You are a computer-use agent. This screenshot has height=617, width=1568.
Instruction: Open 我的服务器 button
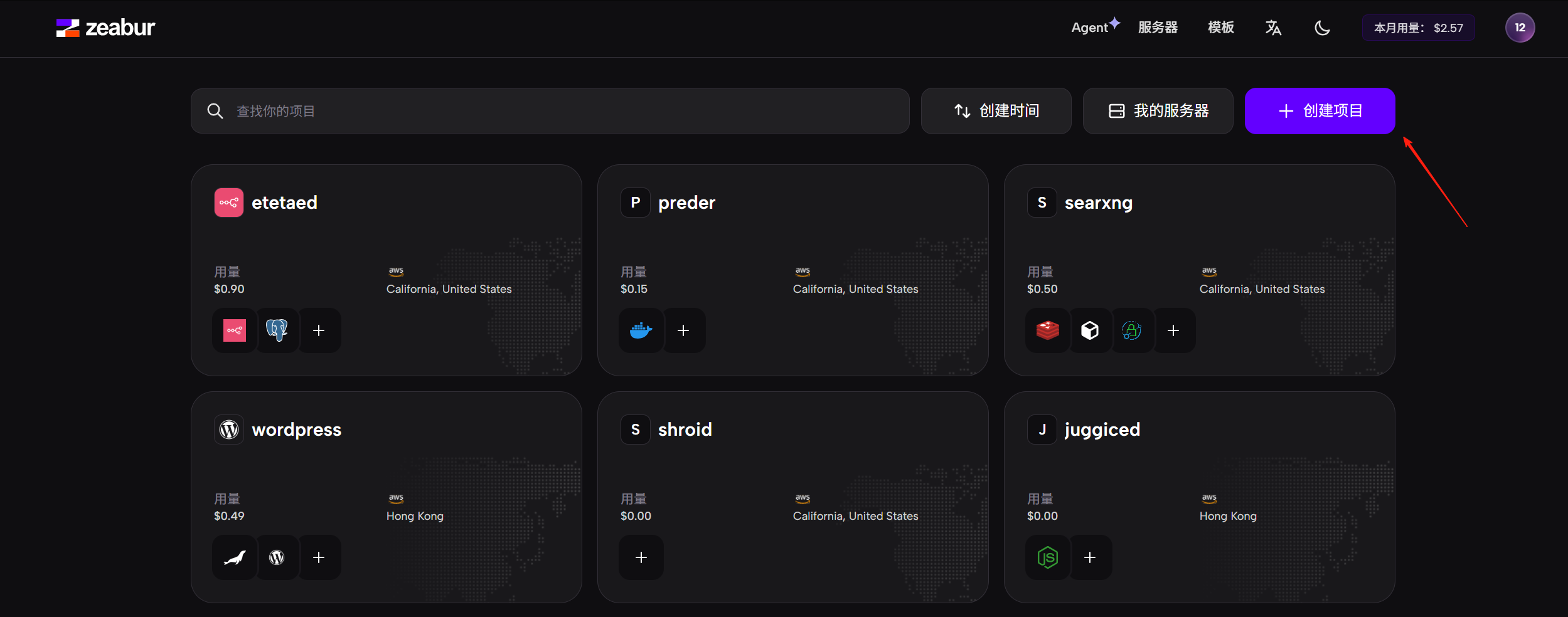[x=1158, y=111]
